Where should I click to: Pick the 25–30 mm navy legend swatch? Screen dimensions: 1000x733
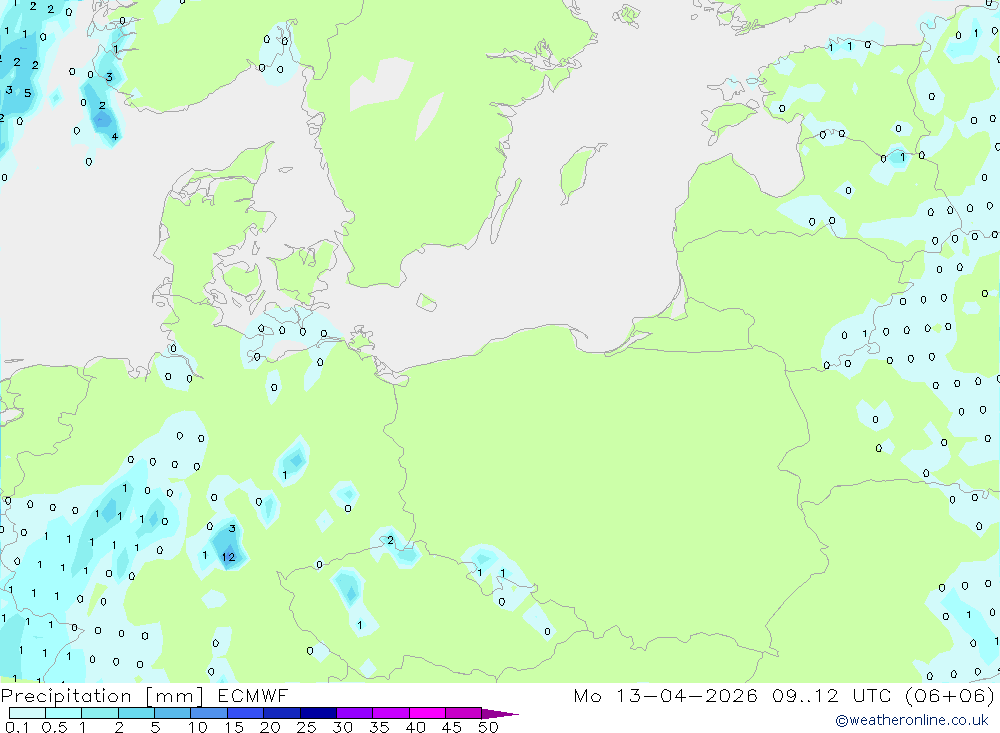click(318, 713)
